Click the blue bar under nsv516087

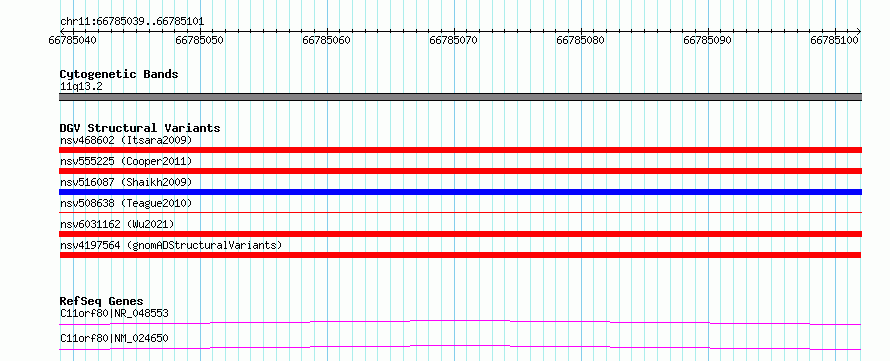point(460,192)
